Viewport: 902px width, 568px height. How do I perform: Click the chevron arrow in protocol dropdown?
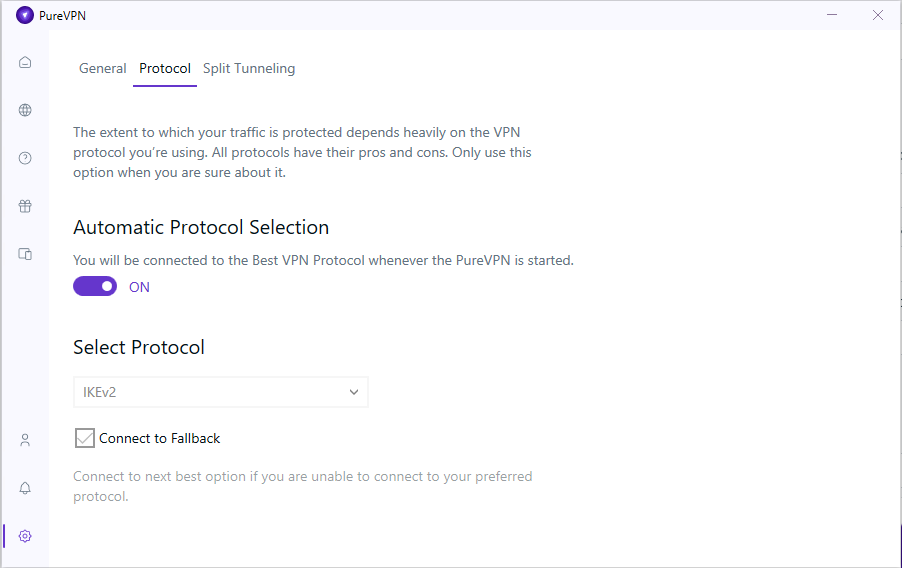pyautogui.click(x=354, y=392)
